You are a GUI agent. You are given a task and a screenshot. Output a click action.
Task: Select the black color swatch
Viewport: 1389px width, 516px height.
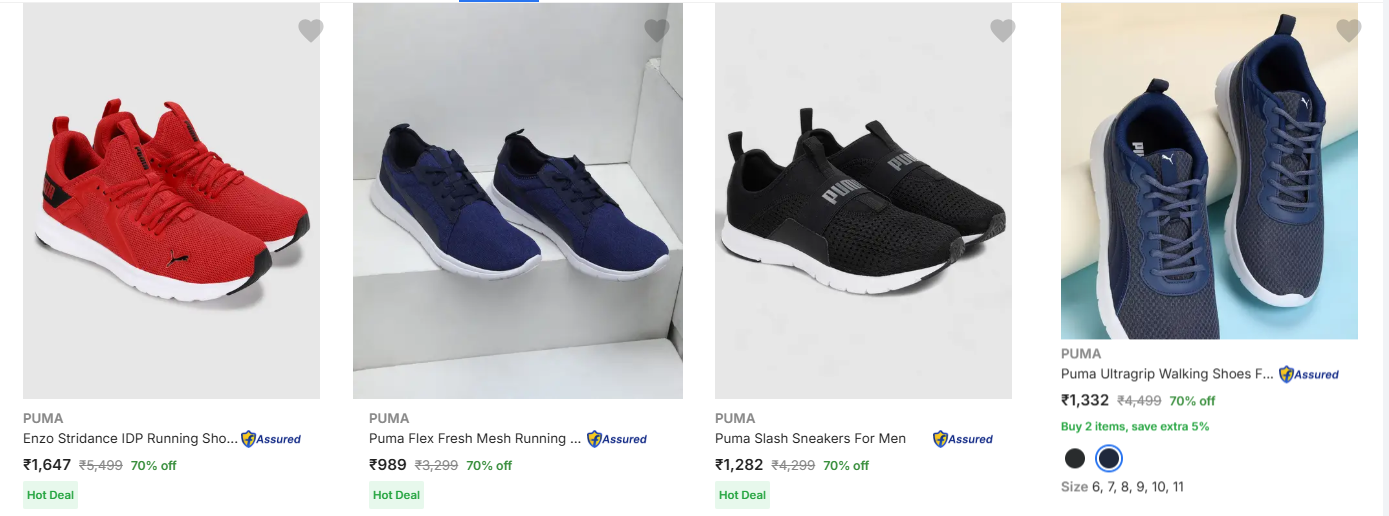point(1075,458)
